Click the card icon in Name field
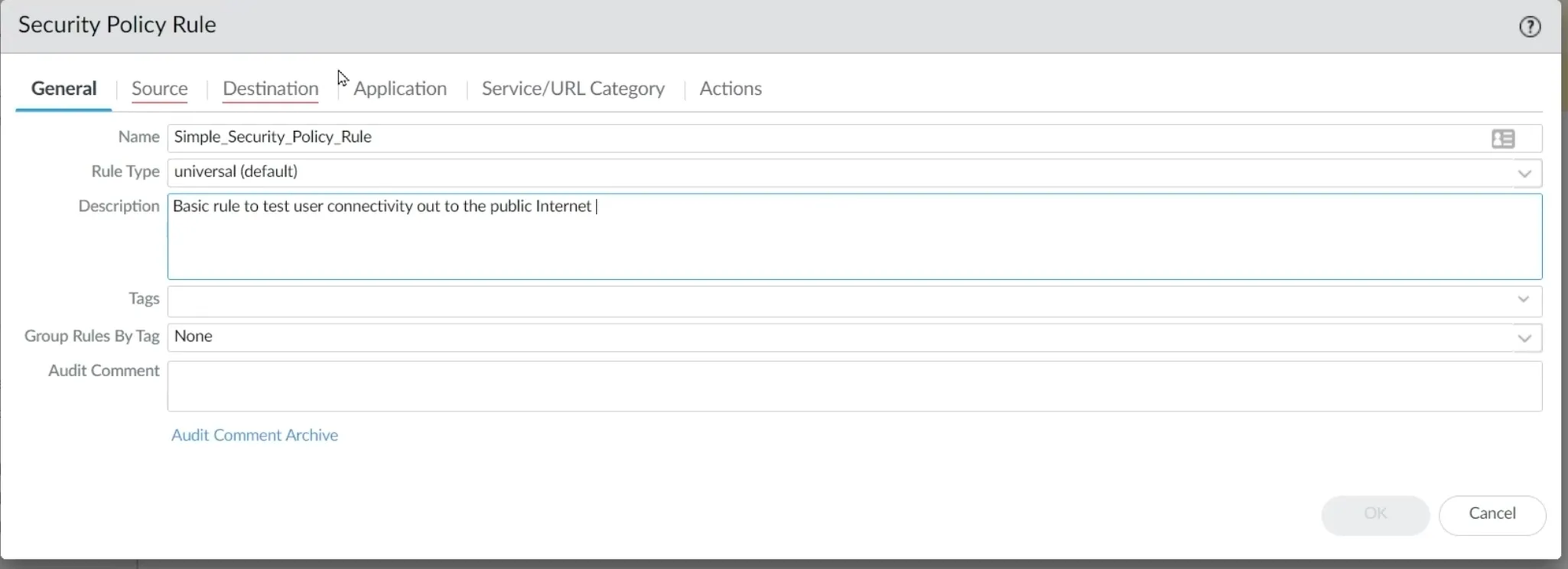Viewport: 1568px width, 569px height. tap(1502, 139)
